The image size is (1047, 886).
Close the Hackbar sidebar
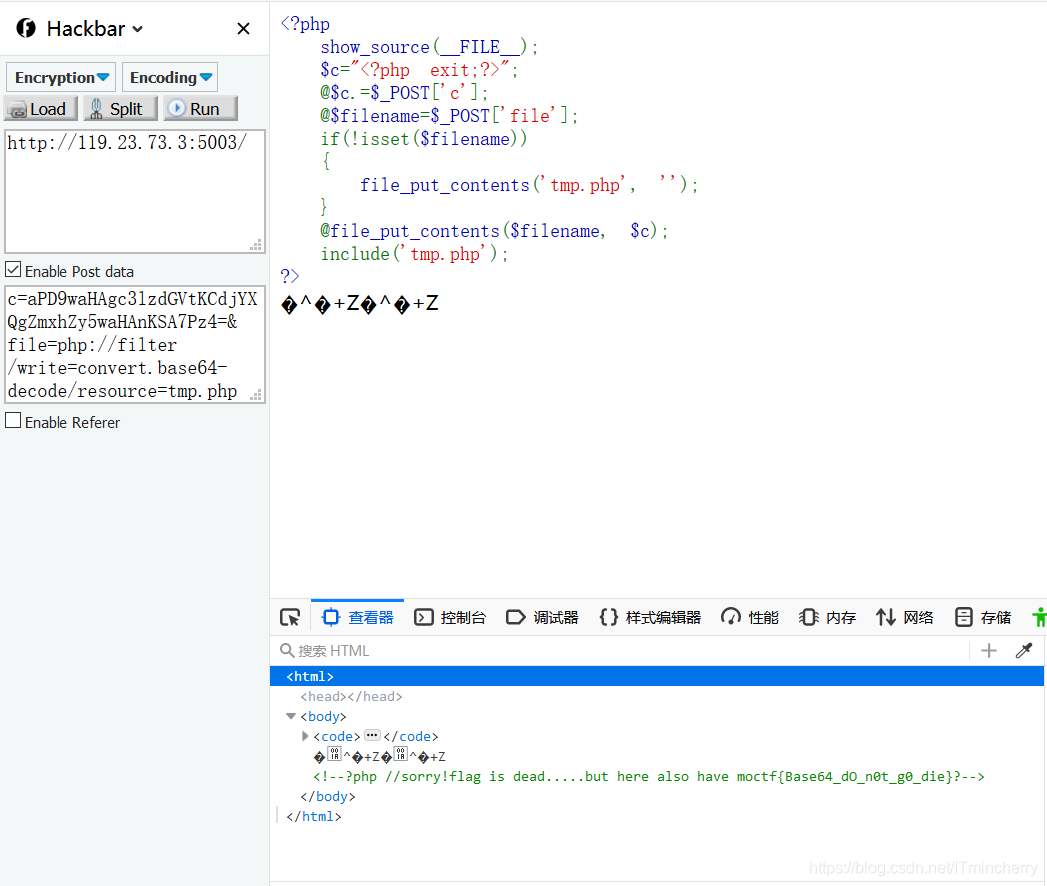[244, 29]
